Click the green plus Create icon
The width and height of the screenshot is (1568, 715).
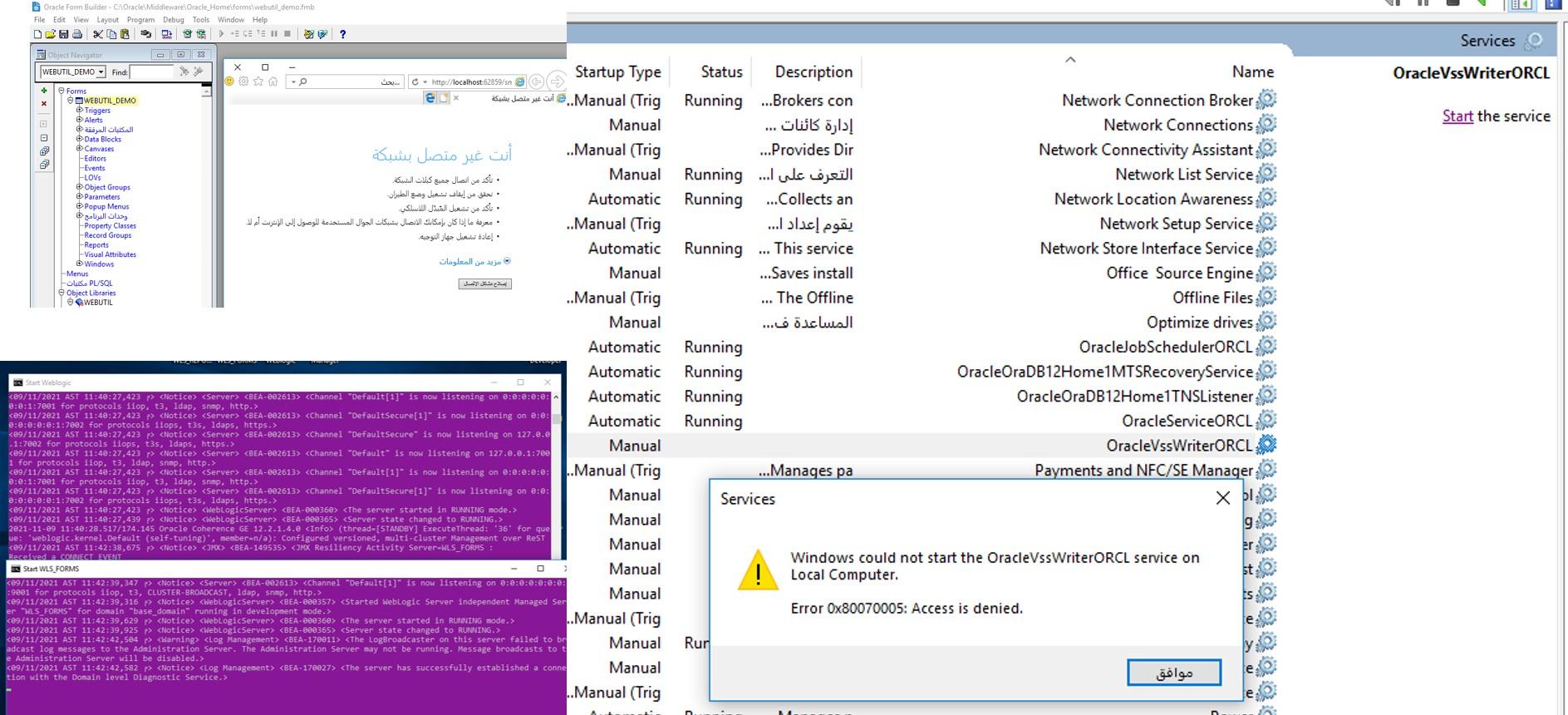pyautogui.click(x=44, y=91)
